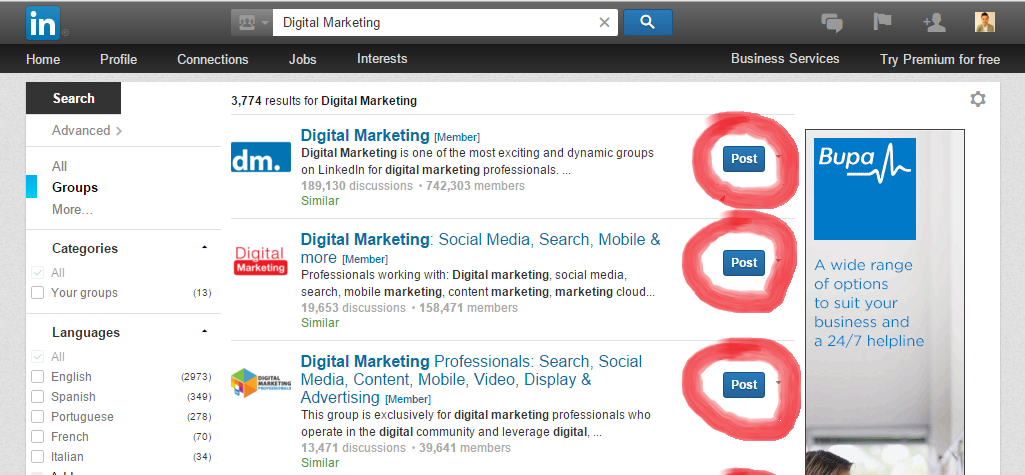The width and height of the screenshot is (1025, 475).
Task: Open the profile photo account menu
Action: point(985,22)
